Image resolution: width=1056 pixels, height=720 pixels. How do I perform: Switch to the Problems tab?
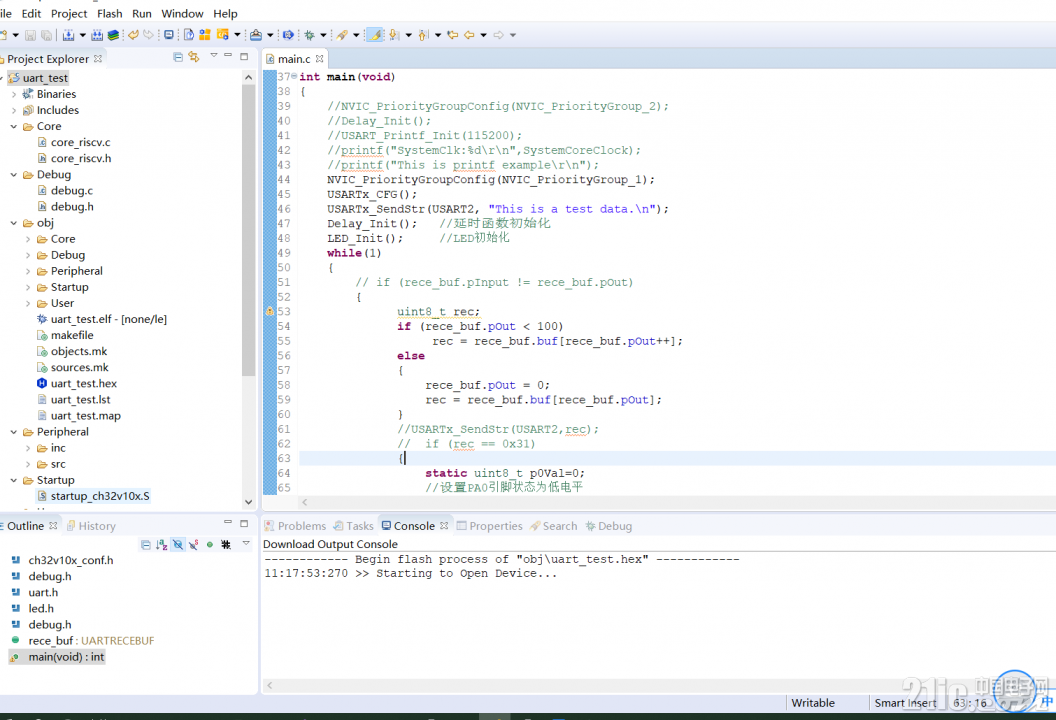(295, 526)
